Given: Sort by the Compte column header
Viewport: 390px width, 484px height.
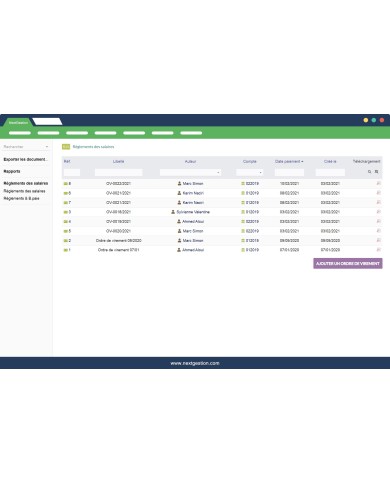Looking at the screenshot, I should (x=250, y=161).
